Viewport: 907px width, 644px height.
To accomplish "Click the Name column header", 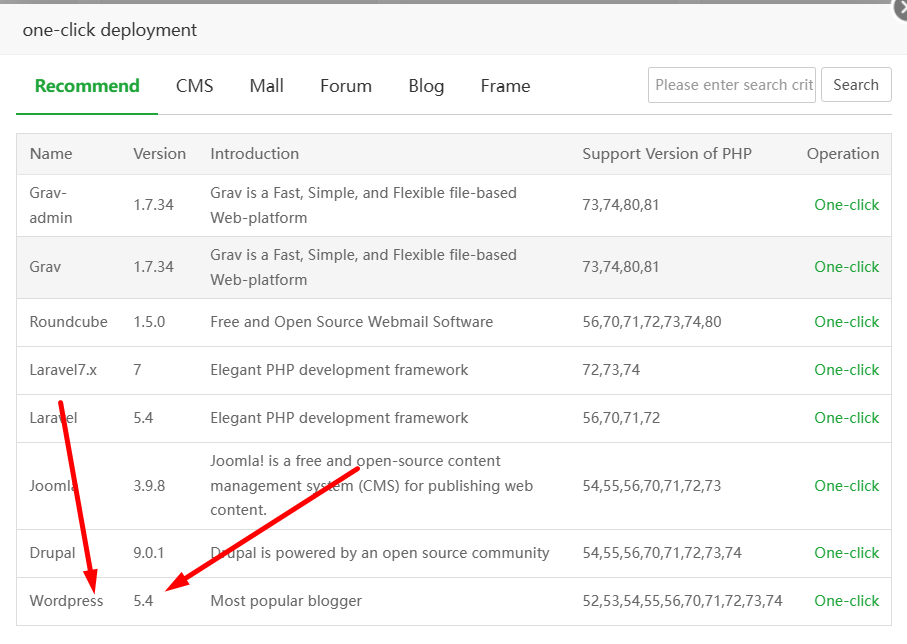I will [51, 154].
